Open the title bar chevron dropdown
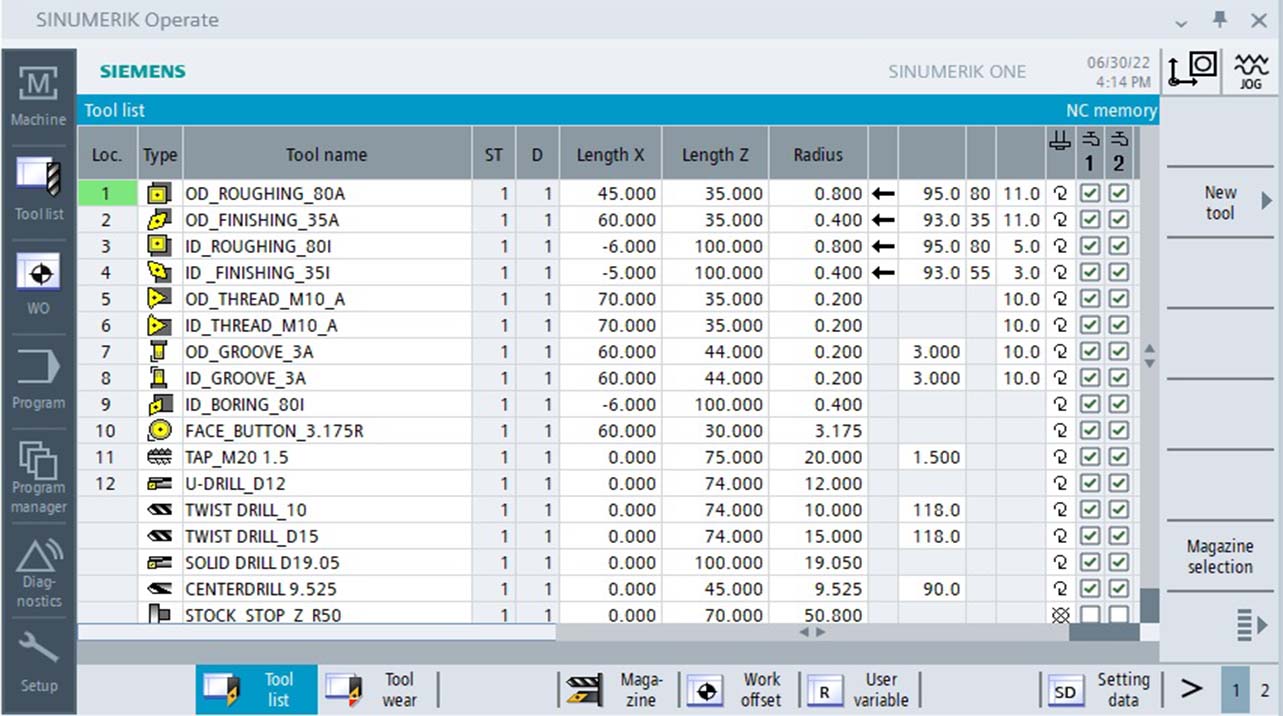1283x716 pixels. coord(1182,21)
